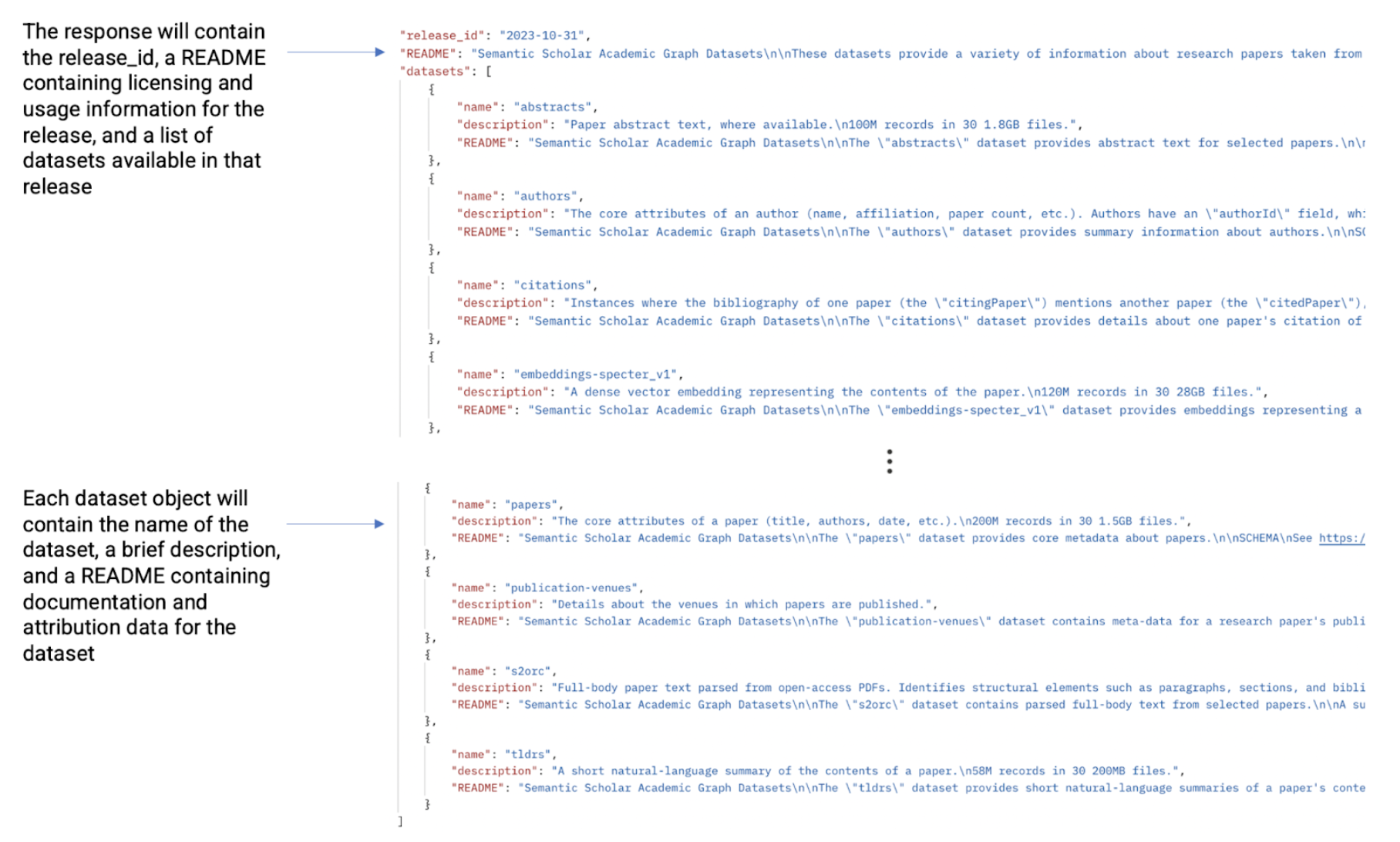
Task: Click the closing square bracket at bottom
Action: 400,822
